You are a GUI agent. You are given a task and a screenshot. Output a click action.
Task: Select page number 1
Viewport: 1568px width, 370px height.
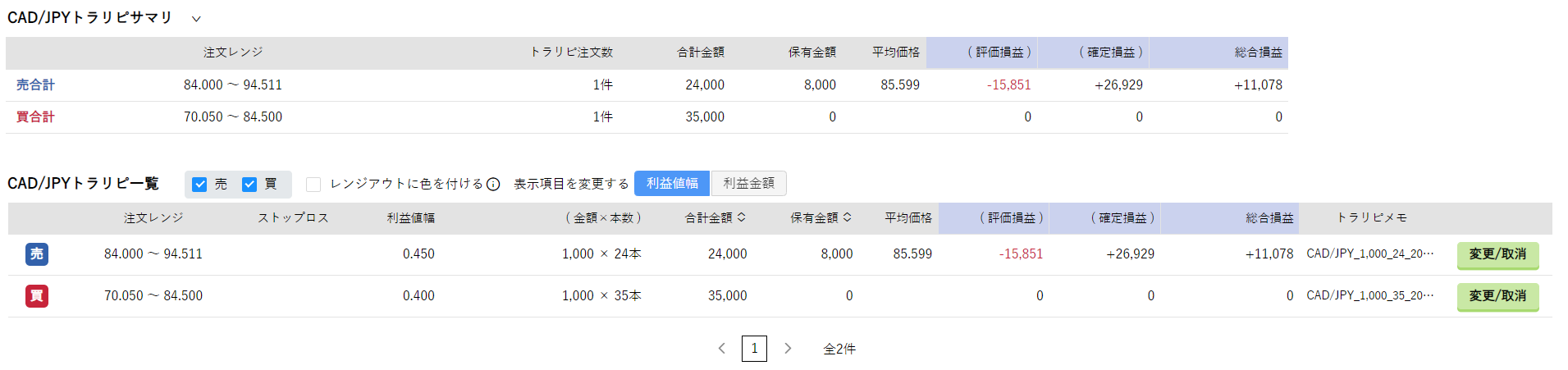point(754,349)
